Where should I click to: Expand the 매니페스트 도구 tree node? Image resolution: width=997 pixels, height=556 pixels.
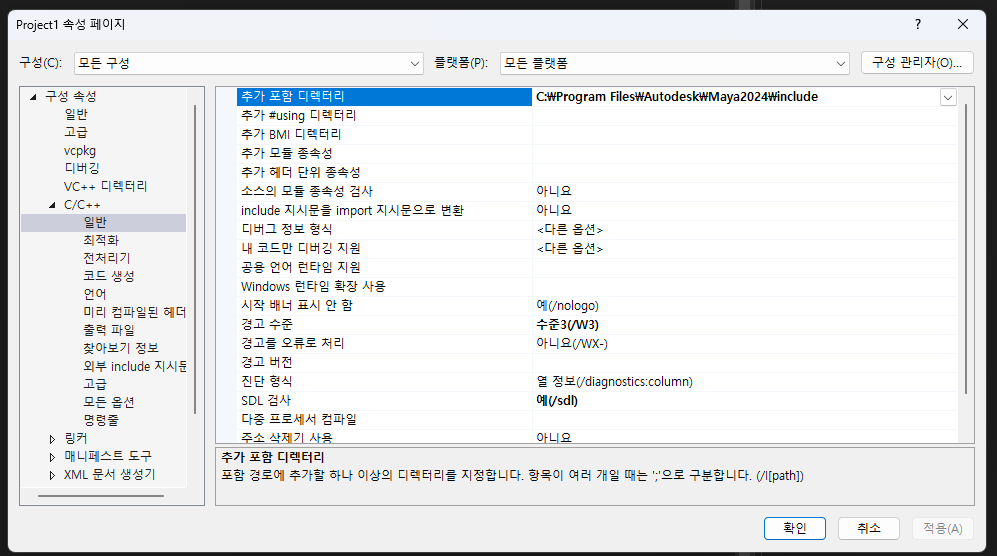point(52,457)
